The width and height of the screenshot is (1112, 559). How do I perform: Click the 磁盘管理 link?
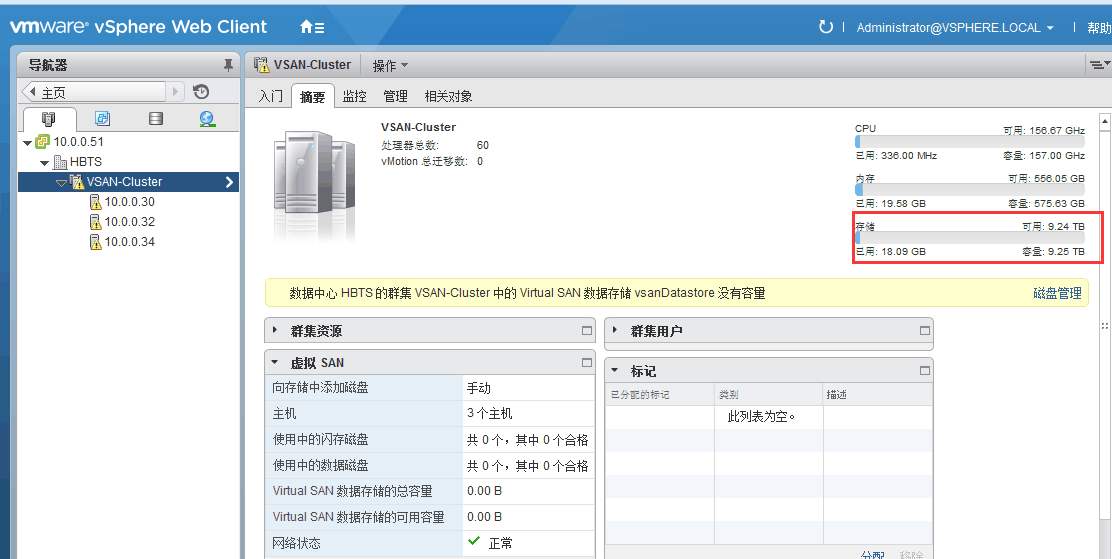1057,293
